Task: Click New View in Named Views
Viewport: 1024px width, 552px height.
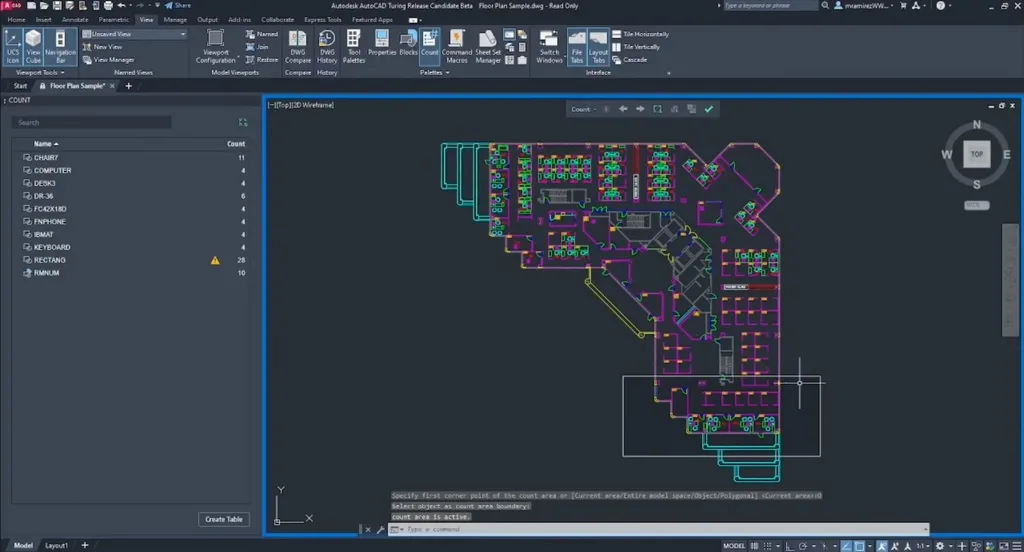Action: [103, 47]
